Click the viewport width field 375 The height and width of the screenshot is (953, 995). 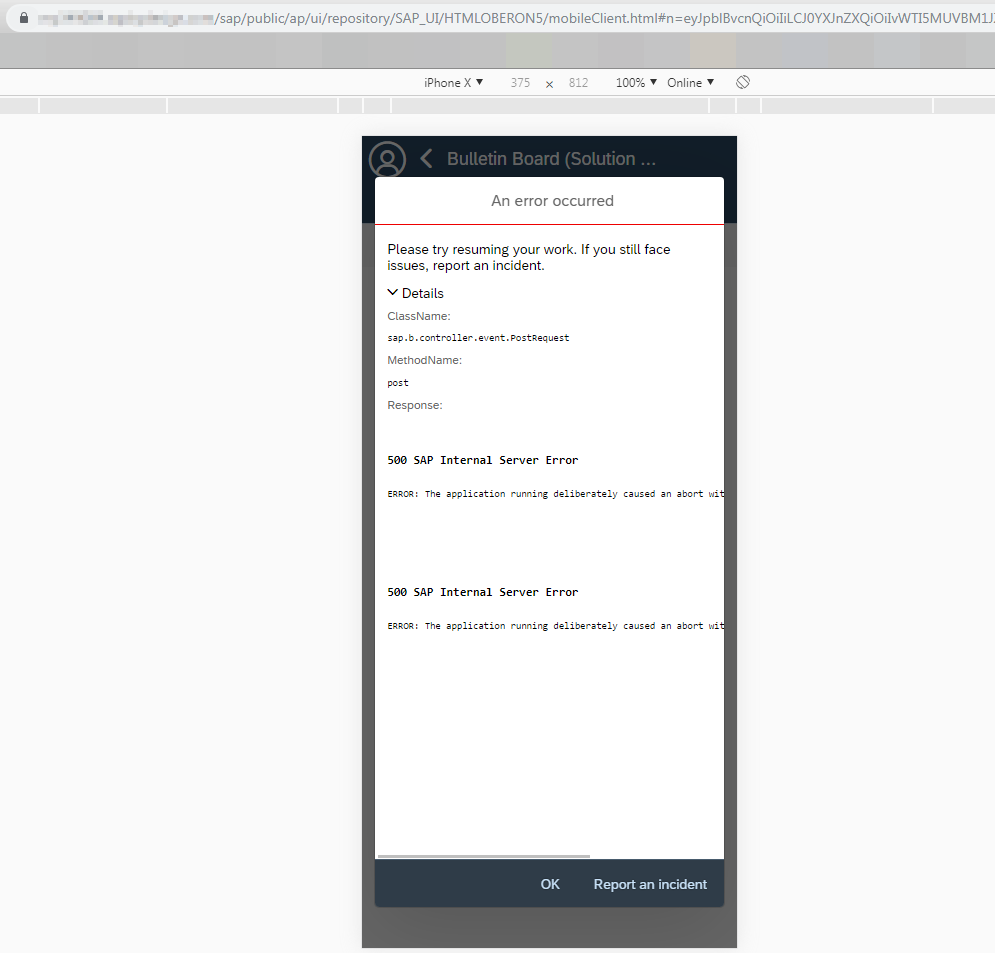[x=520, y=82]
